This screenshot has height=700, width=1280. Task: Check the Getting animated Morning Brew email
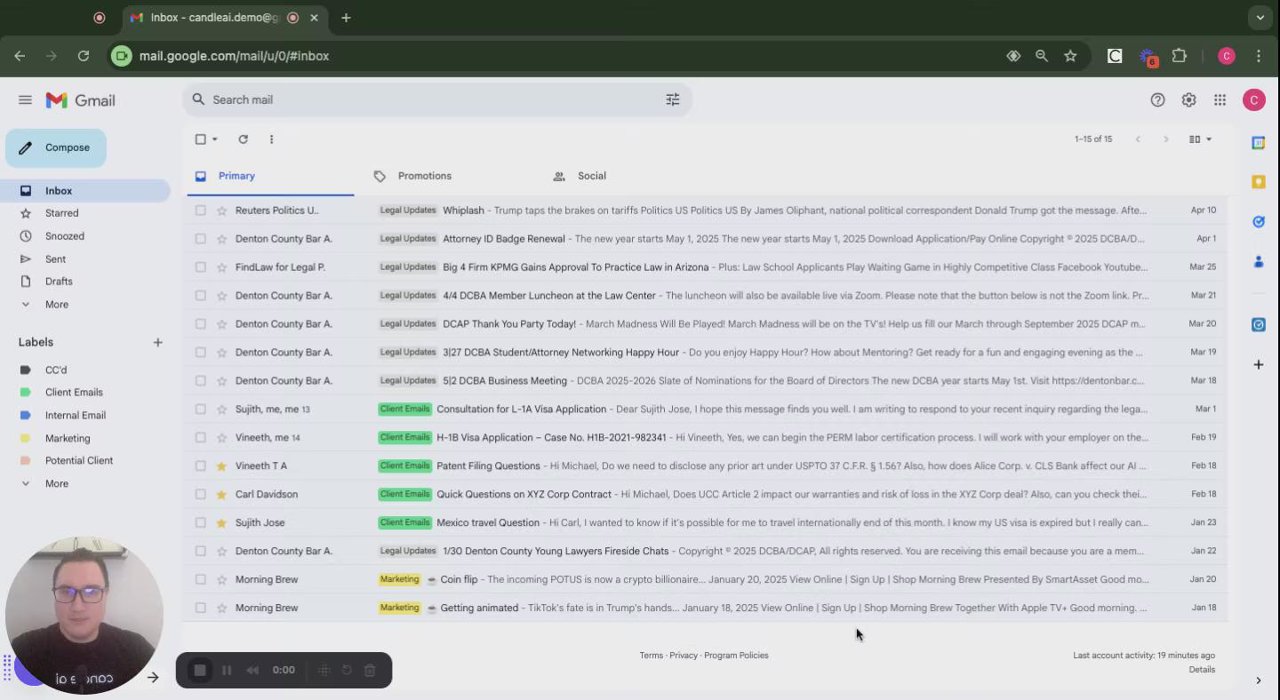tap(200, 608)
